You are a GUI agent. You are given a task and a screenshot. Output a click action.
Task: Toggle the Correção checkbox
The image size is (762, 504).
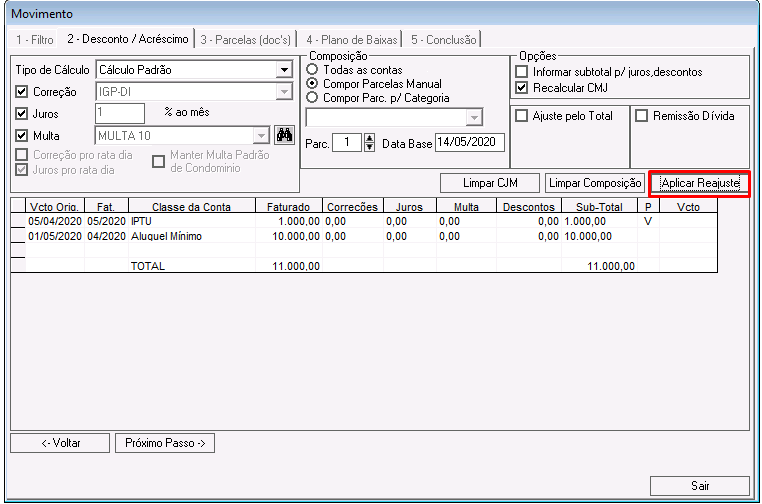(21, 91)
